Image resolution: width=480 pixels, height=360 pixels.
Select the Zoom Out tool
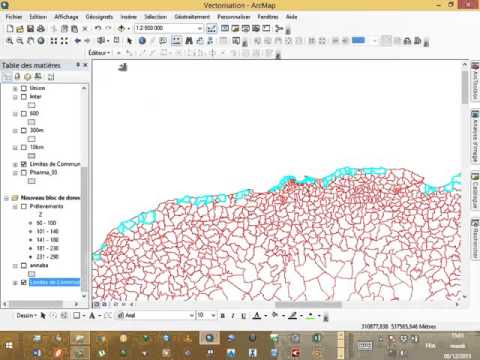pyautogui.click(x=20, y=41)
